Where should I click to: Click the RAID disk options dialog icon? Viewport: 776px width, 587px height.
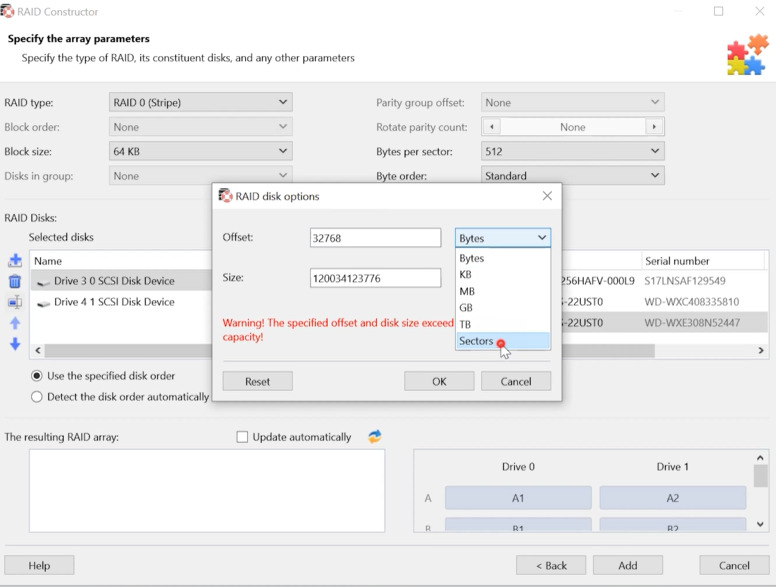tap(225, 196)
